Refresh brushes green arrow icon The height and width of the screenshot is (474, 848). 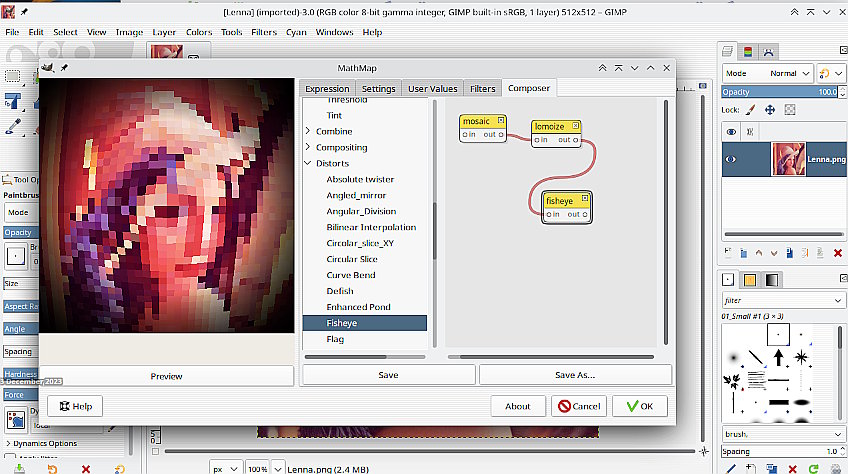(x=813, y=469)
